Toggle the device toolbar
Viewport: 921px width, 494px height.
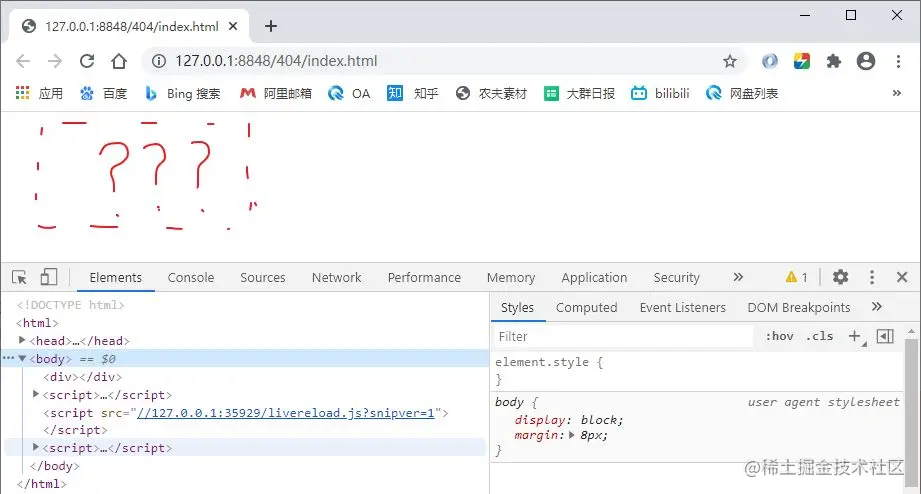click(49, 277)
